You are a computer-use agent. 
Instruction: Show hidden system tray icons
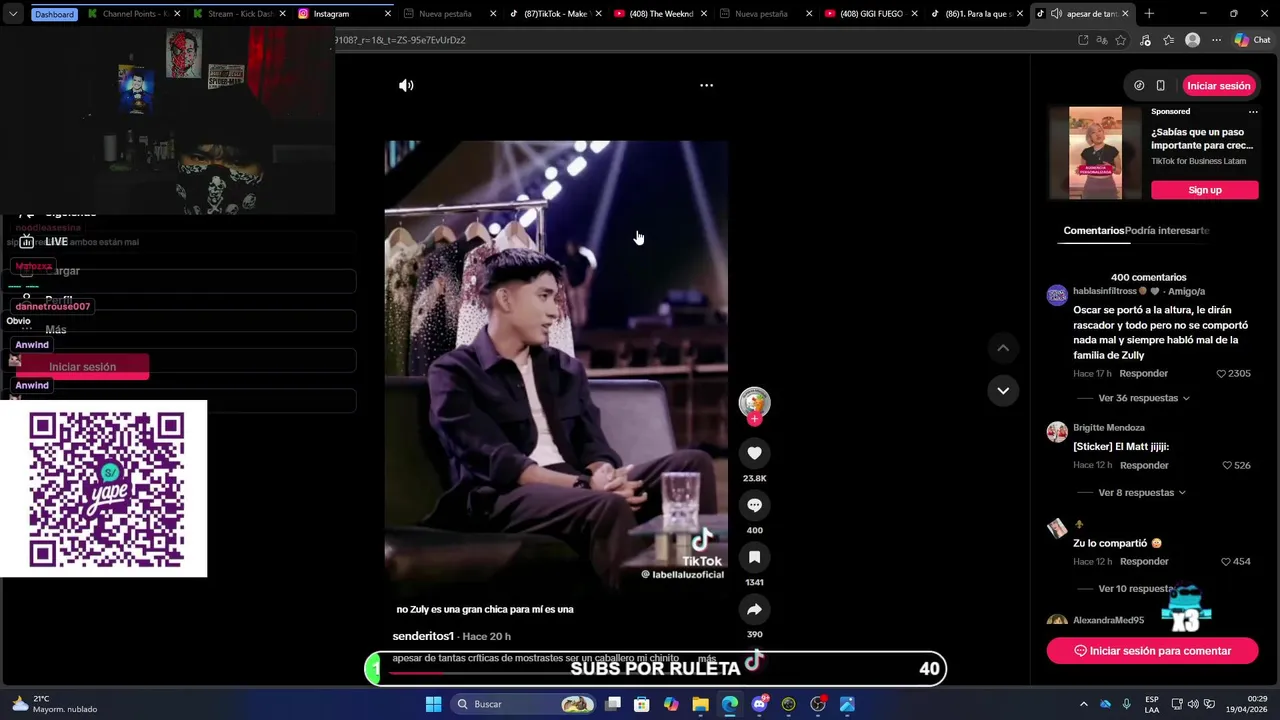click(x=1083, y=704)
